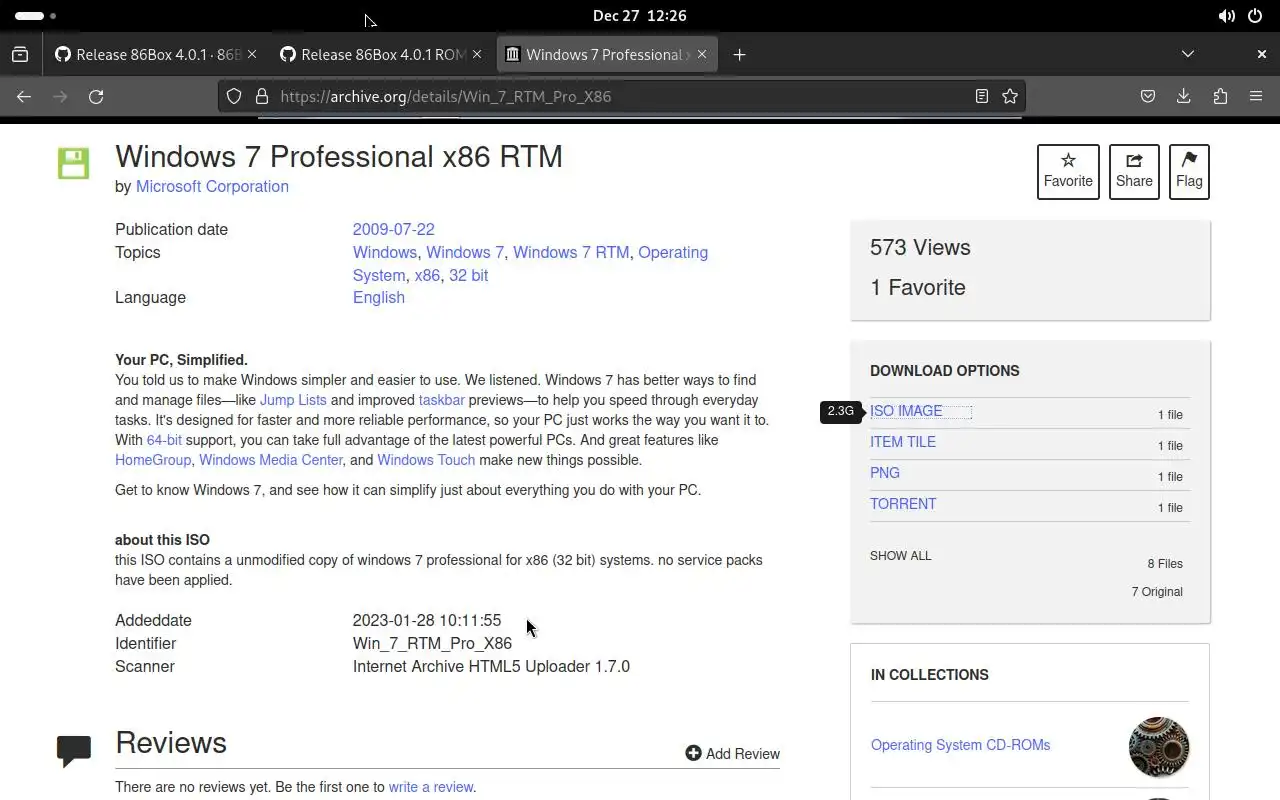The width and height of the screenshot is (1280, 800).
Task: Open publication date 2009-07-22 link
Action: 393,230
